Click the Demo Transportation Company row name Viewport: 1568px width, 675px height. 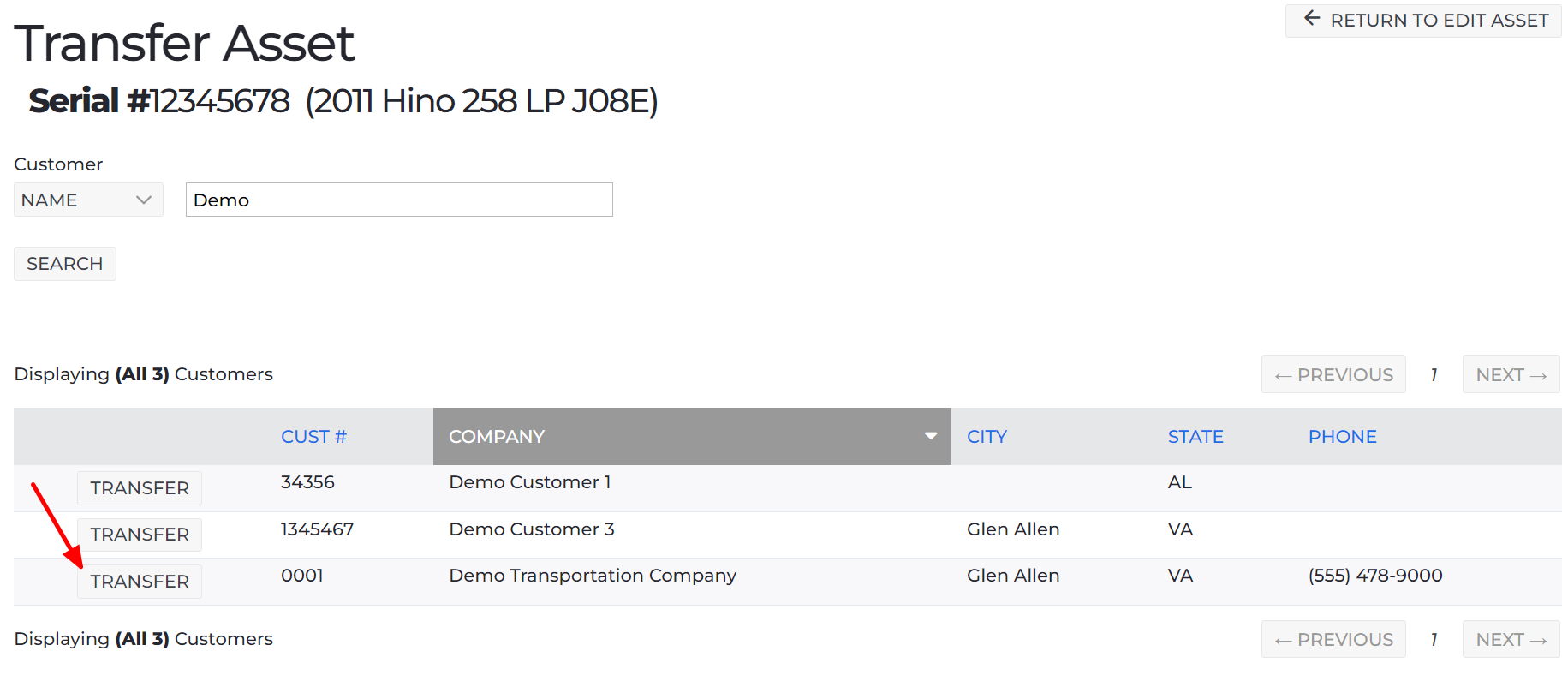[593, 576]
